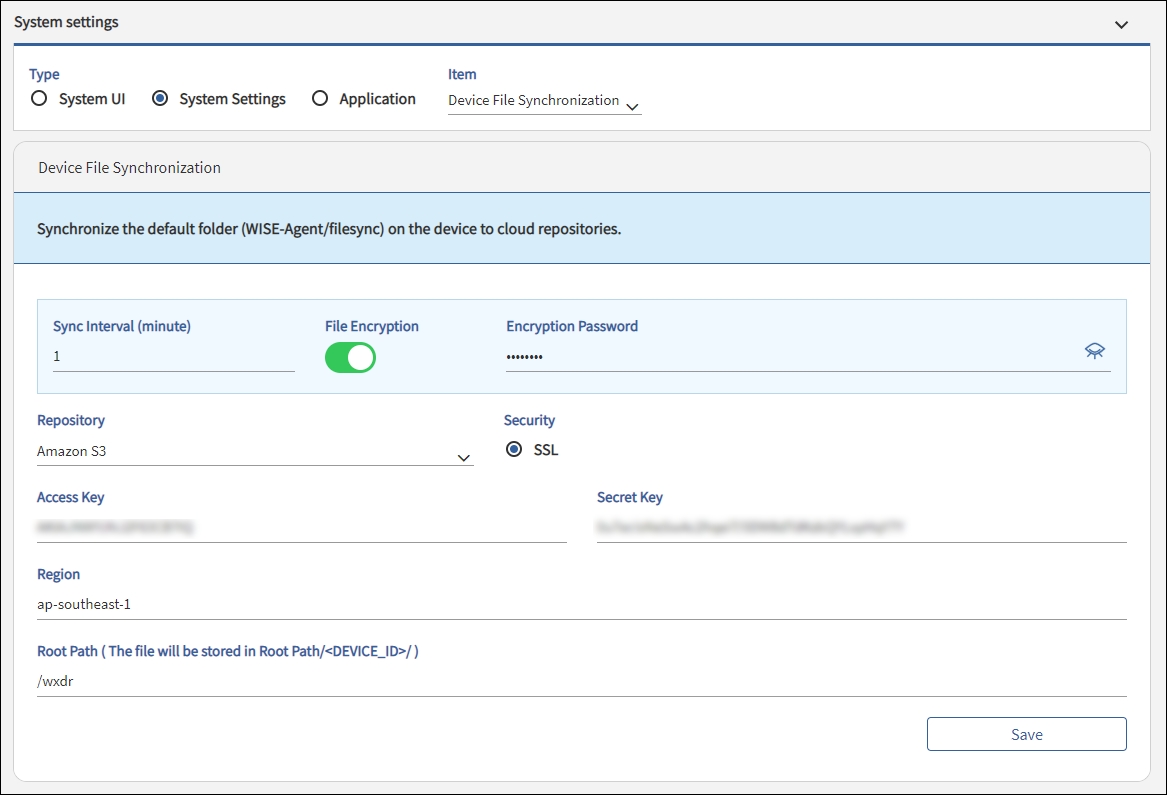Click the blue filesync information banner
1167x795 pixels.
pyautogui.click(x=581, y=229)
